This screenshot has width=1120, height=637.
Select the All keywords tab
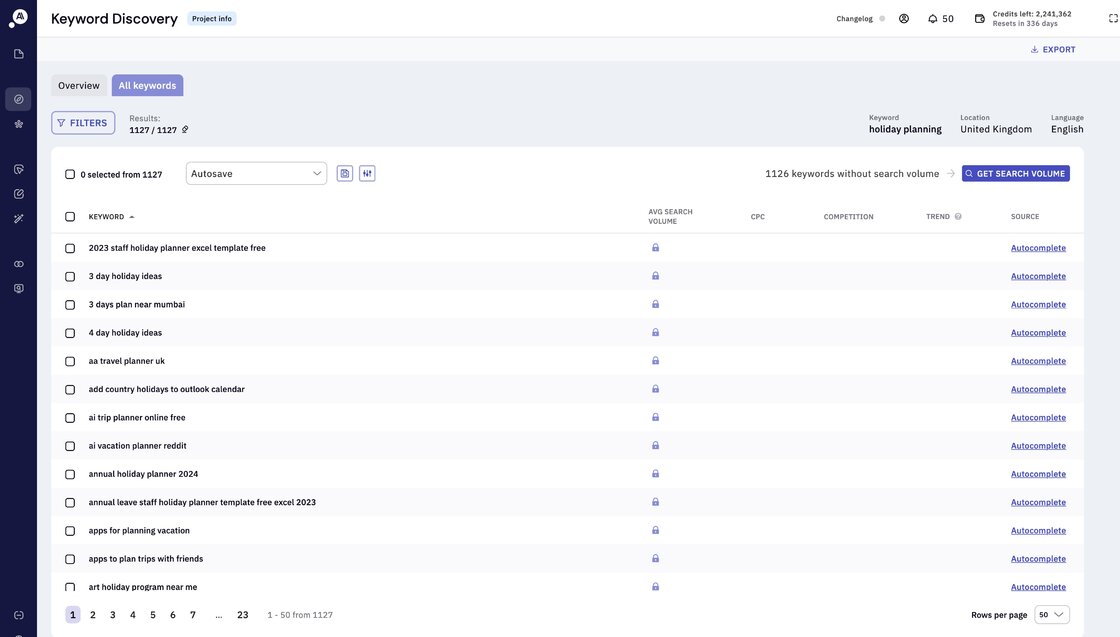pyautogui.click(x=147, y=86)
